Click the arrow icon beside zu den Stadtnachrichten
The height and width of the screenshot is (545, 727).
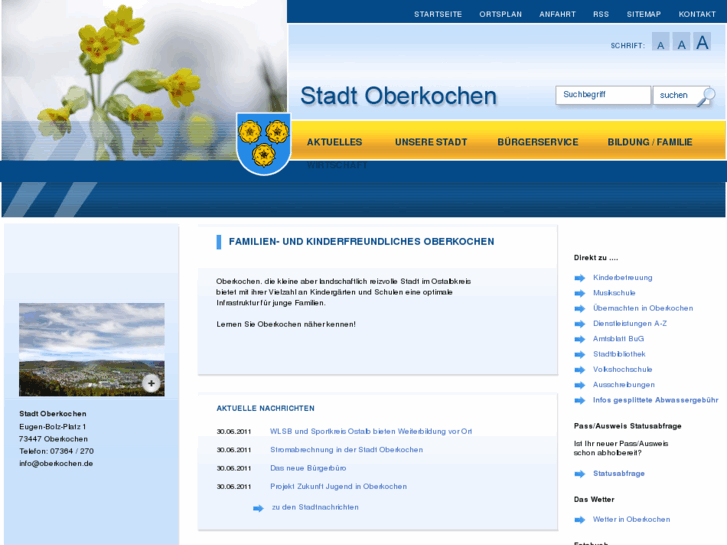click(258, 508)
